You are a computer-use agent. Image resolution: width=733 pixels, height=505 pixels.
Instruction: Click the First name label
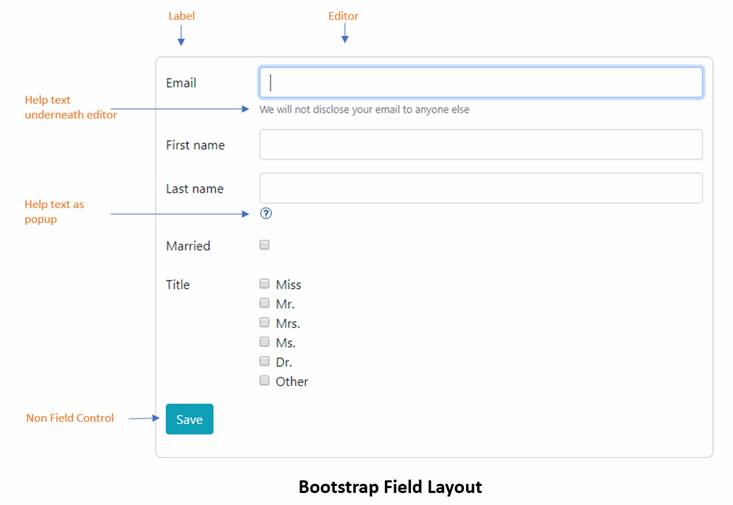coord(195,145)
